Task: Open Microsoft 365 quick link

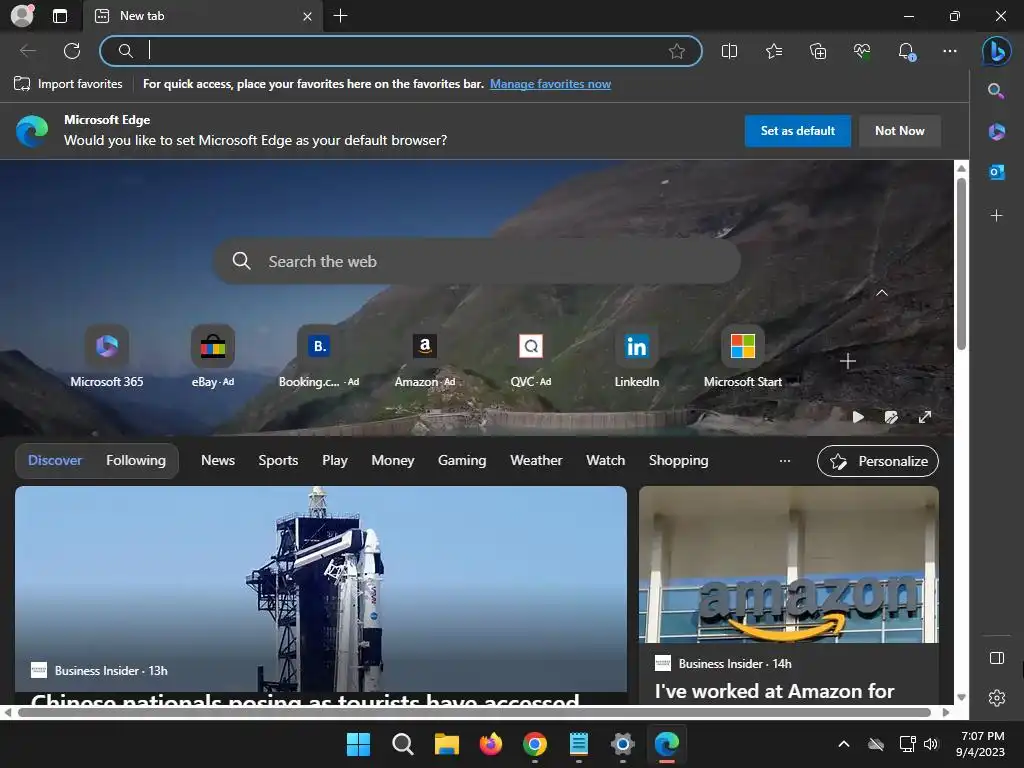Action: coord(106,357)
